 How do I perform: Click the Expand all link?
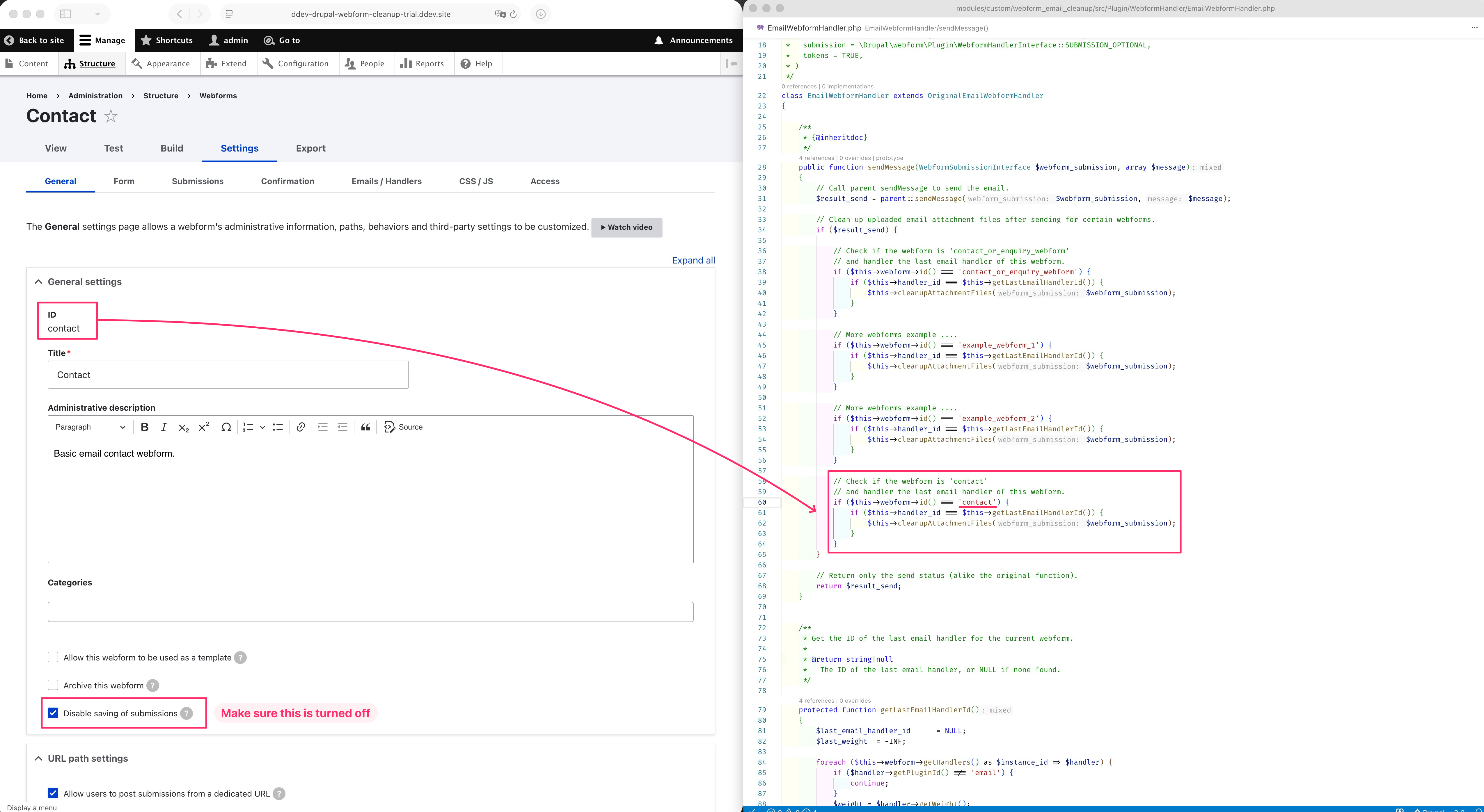pos(693,260)
